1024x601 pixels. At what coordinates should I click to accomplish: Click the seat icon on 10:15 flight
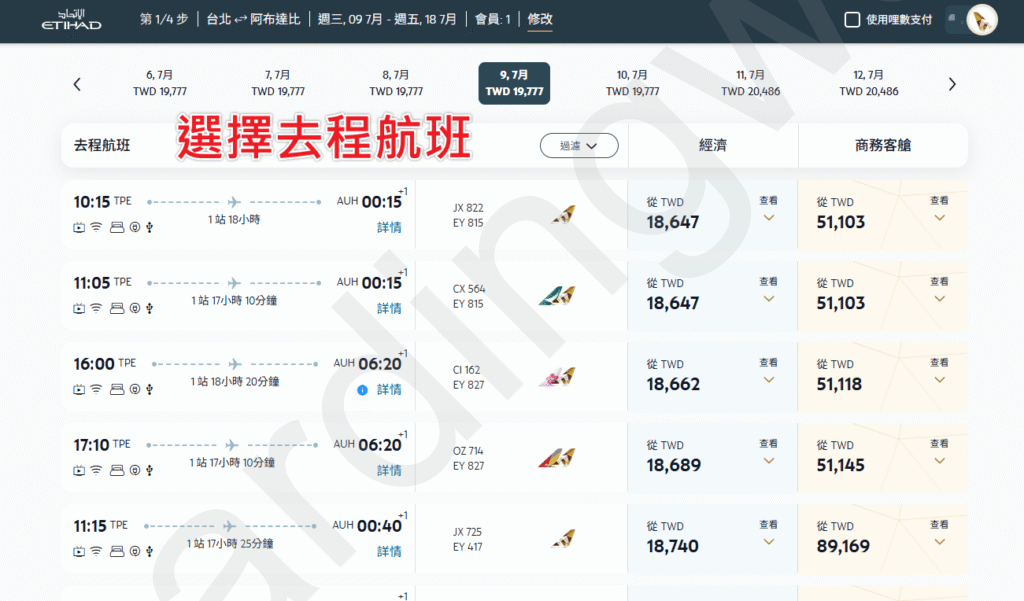coord(117,227)
